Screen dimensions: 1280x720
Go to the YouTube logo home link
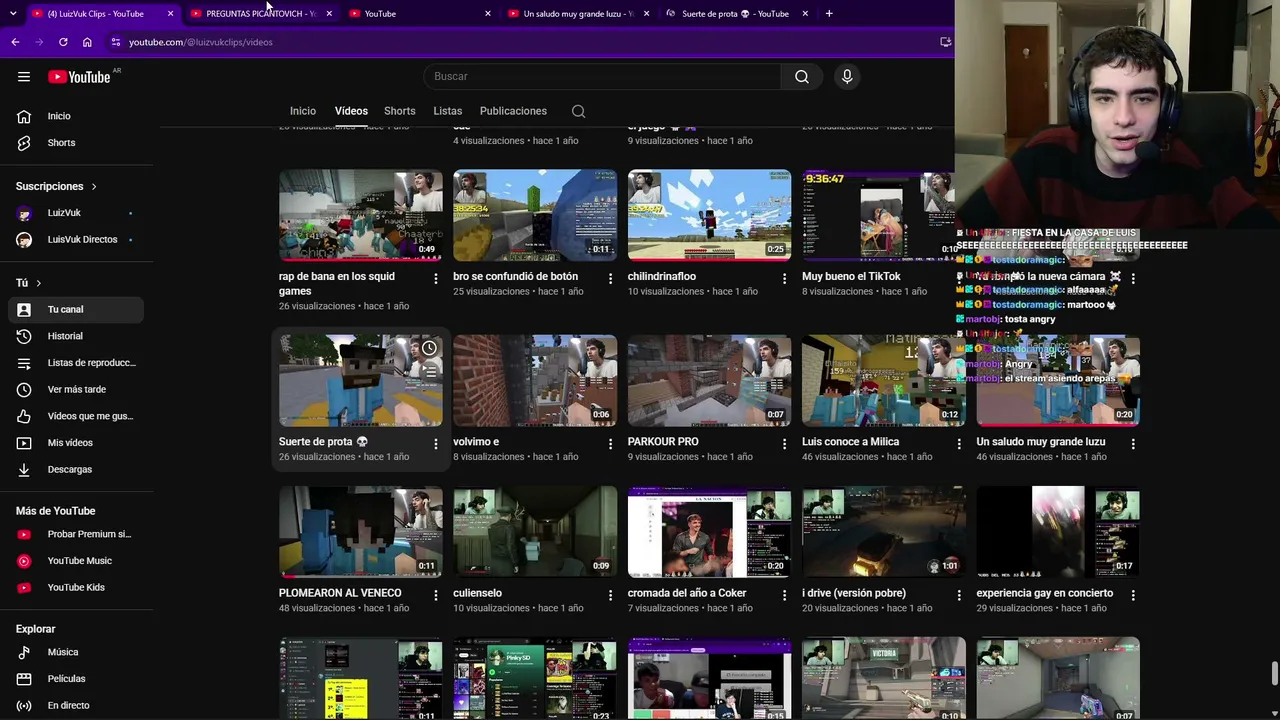pyautogui.click(x=79, y=77)
